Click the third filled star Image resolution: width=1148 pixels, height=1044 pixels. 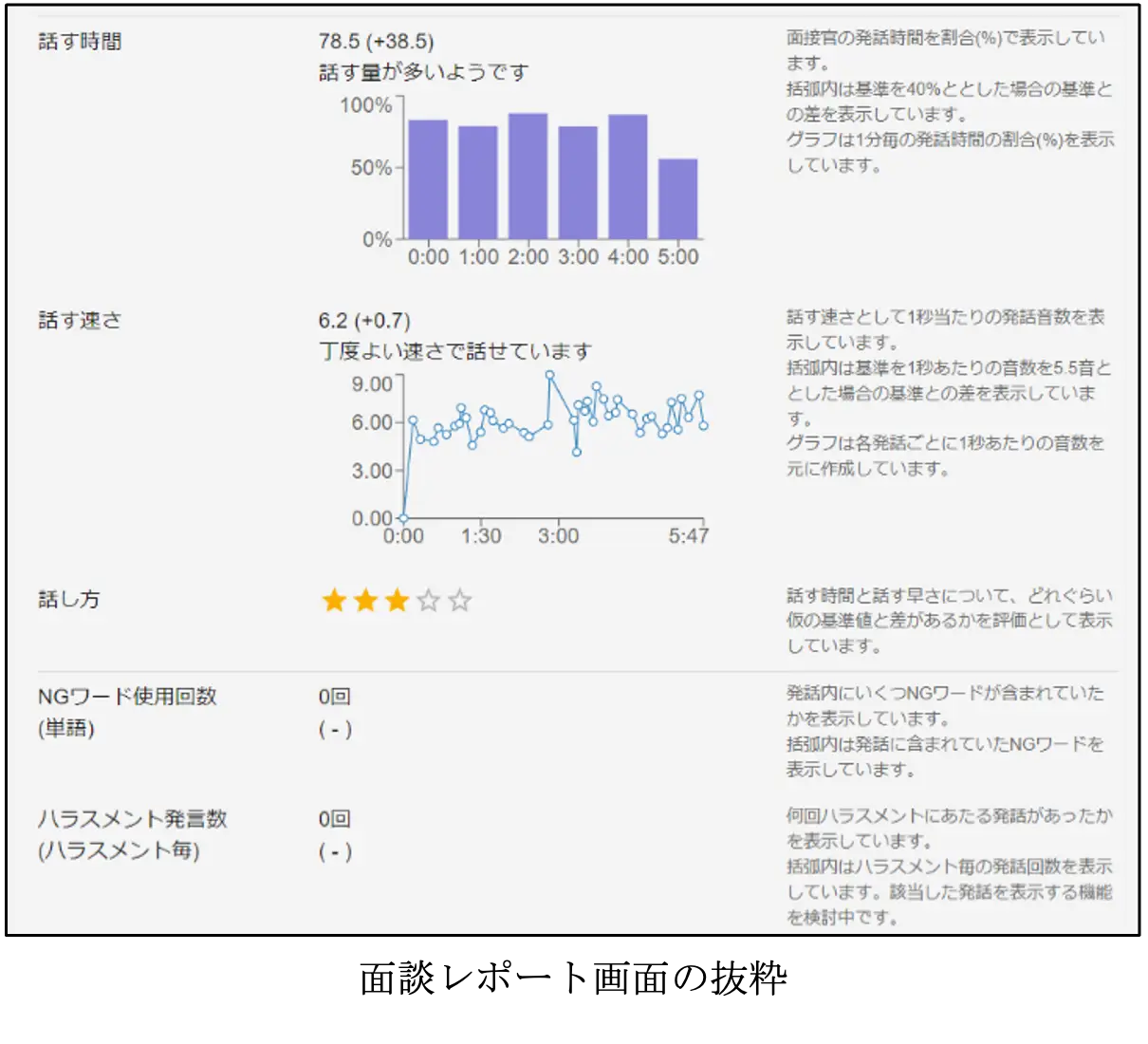pyautogui.click(x=397, y=600)
